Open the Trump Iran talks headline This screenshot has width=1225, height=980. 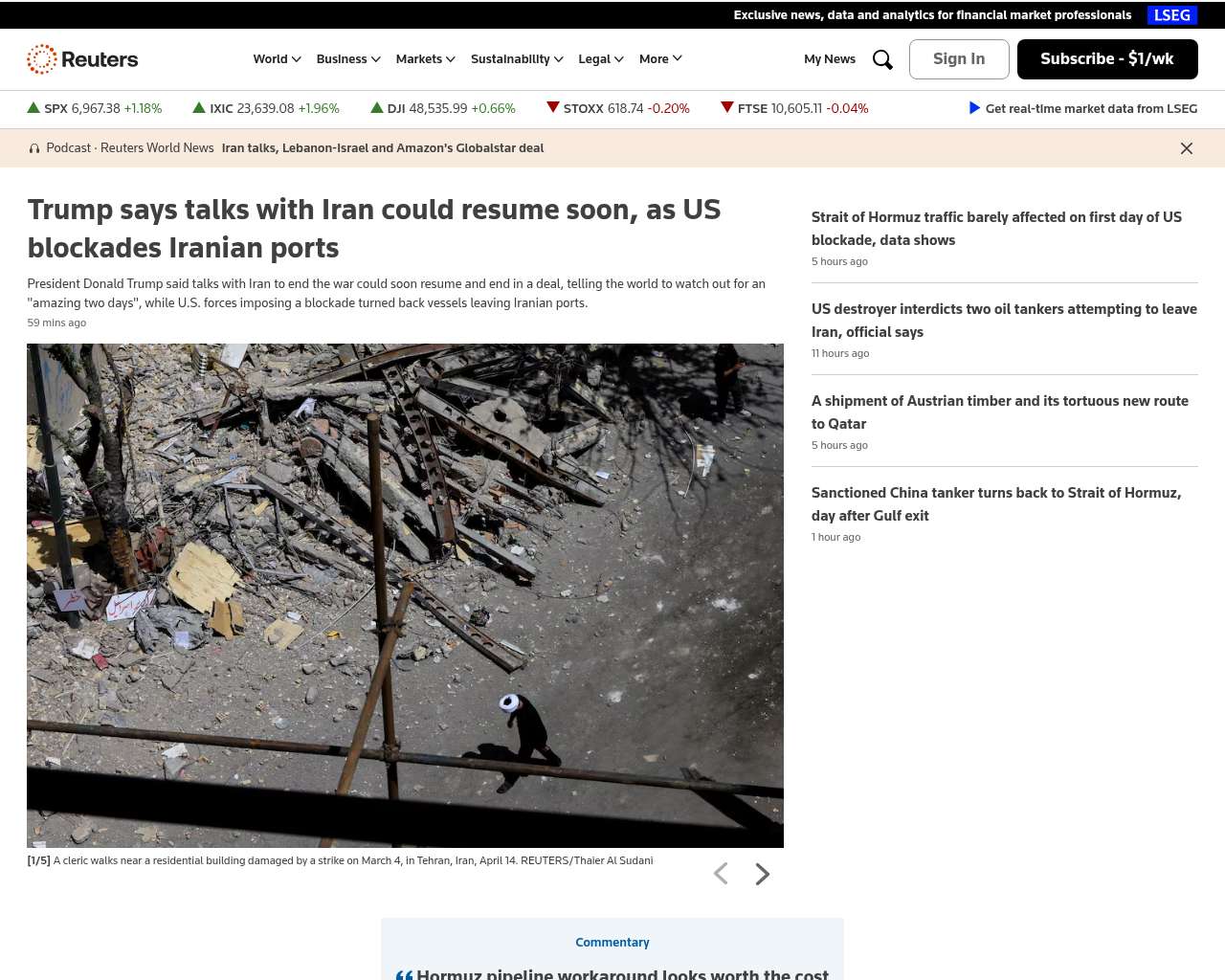click(374, 229)
